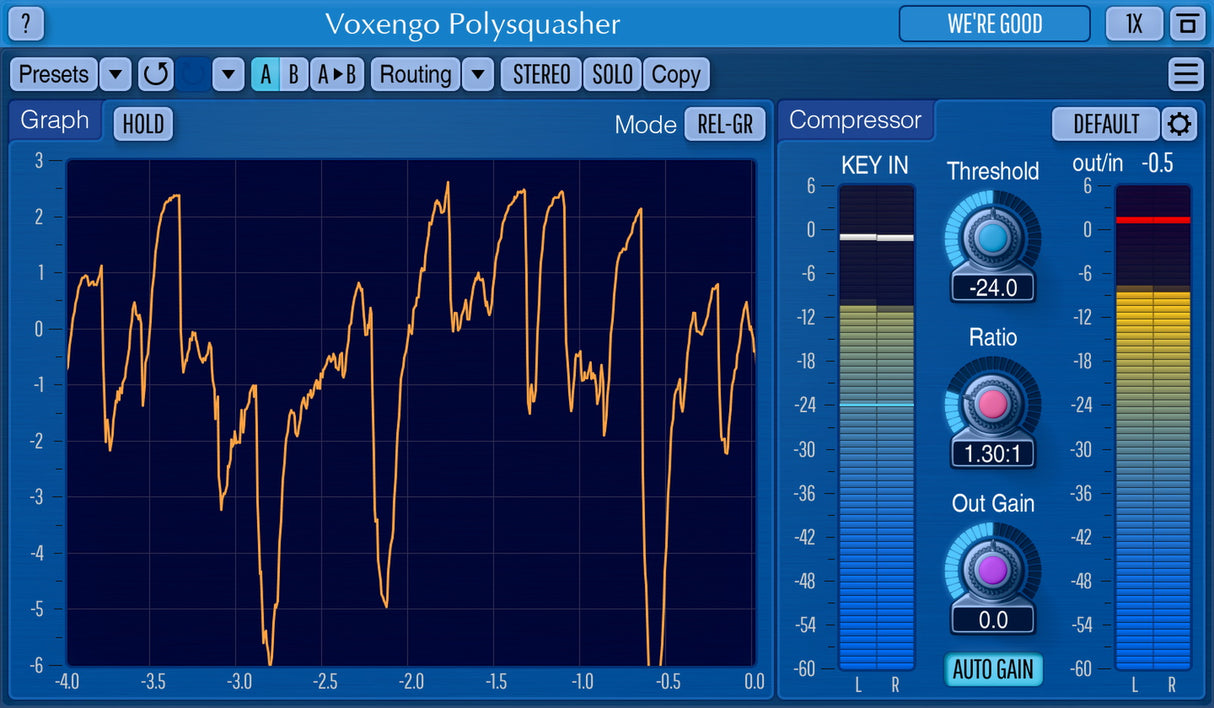Toggle the AUTO GAIN switch

click(x=993, y=669)
